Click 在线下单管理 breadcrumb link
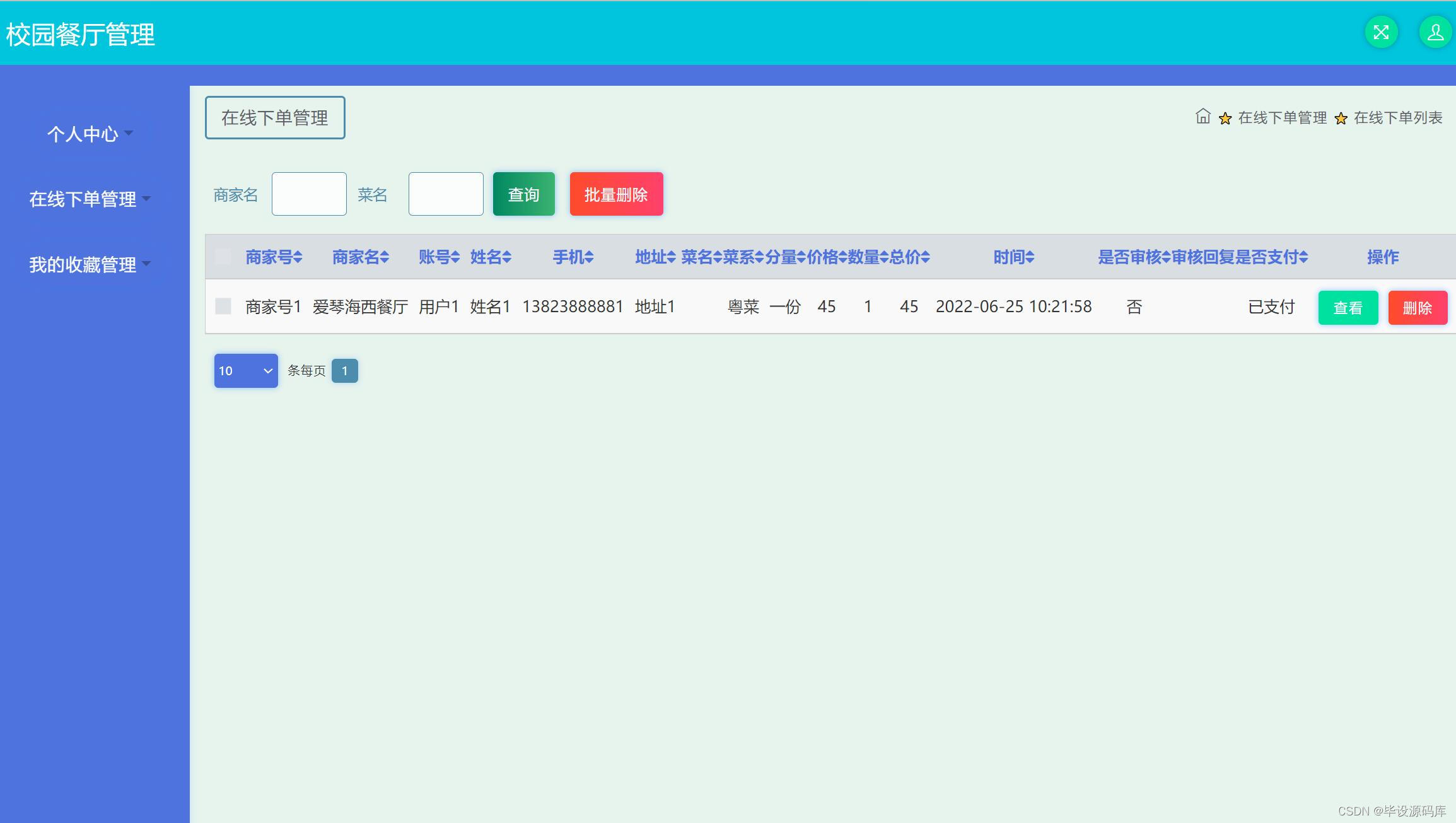Viewport: 1456px width, 823px height. point(1282,118)
